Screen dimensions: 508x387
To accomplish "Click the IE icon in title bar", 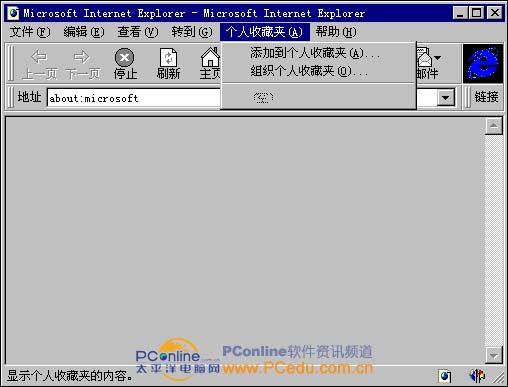I will pos(14,13).
